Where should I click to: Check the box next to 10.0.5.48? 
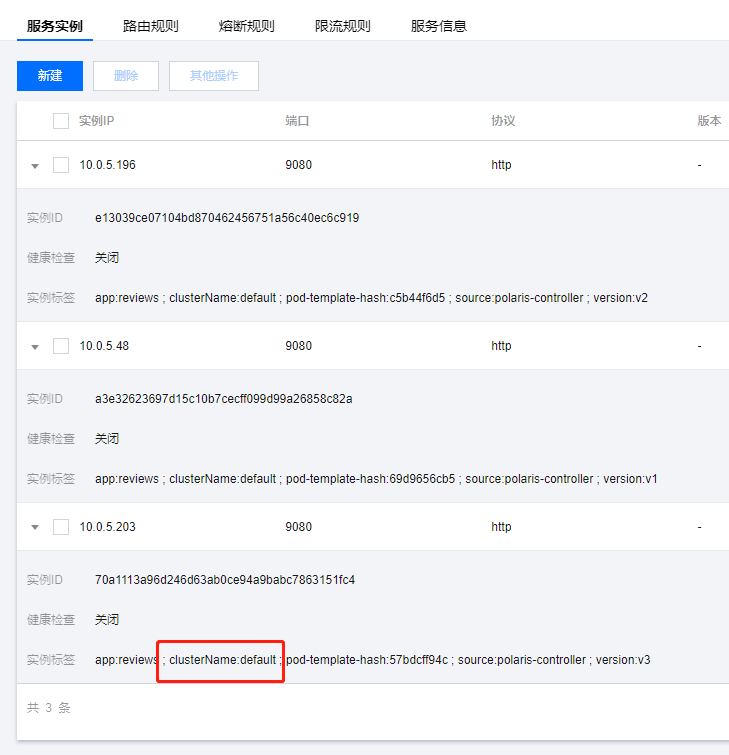tap(61, 346)
